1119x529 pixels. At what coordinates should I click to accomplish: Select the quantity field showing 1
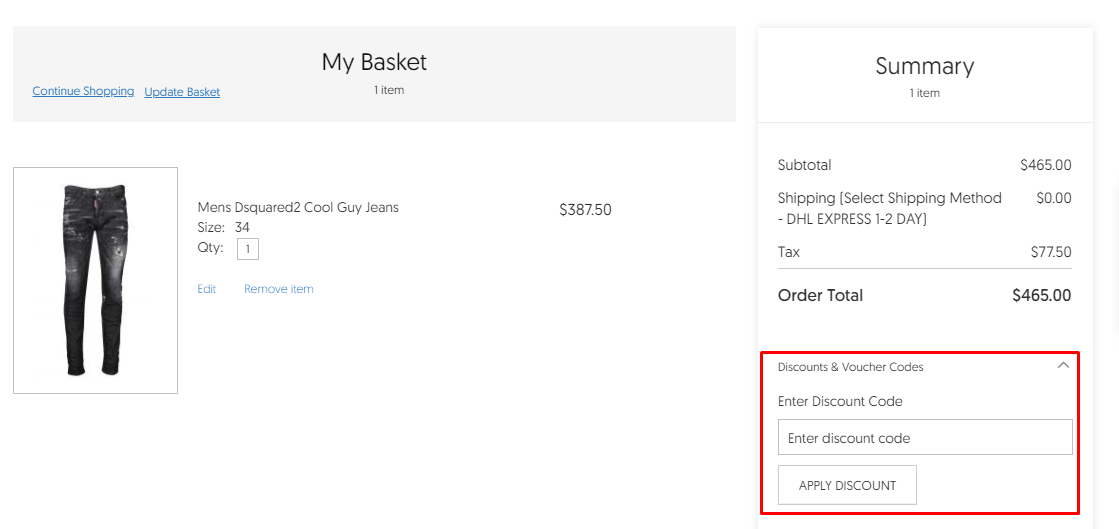pyautogui.click(x=248, y=249)
